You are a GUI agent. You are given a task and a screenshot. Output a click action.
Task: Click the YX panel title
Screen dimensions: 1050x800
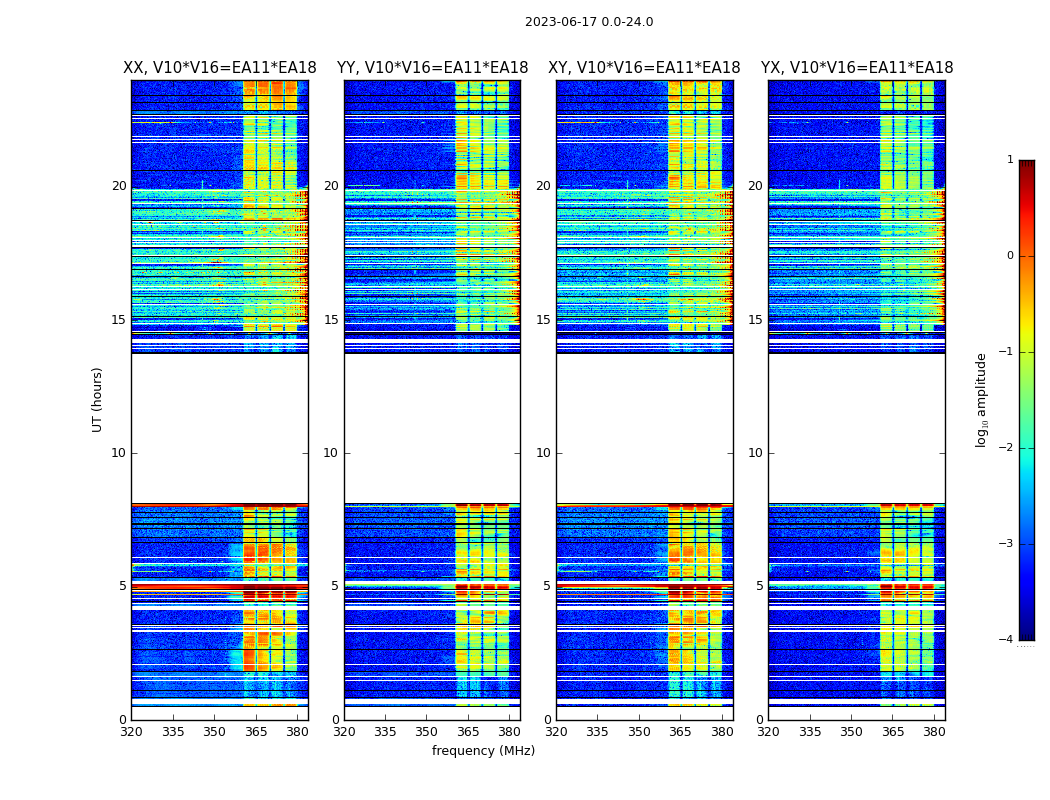point(856,68)
